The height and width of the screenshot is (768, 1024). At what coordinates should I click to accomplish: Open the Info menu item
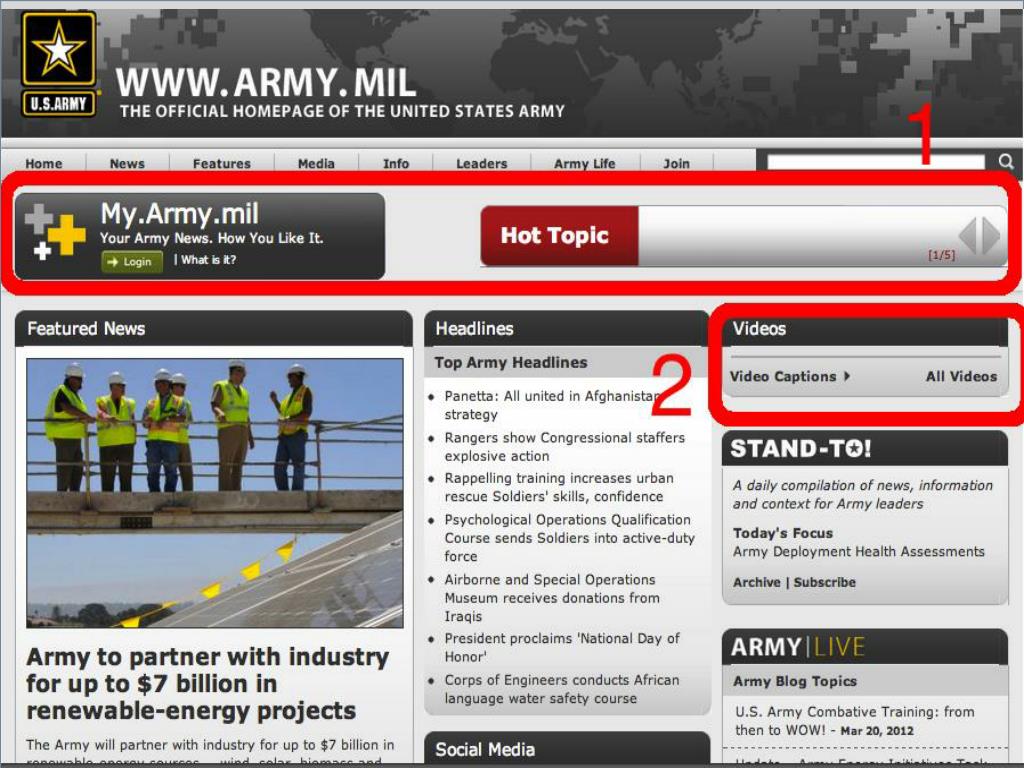(396, 163)
